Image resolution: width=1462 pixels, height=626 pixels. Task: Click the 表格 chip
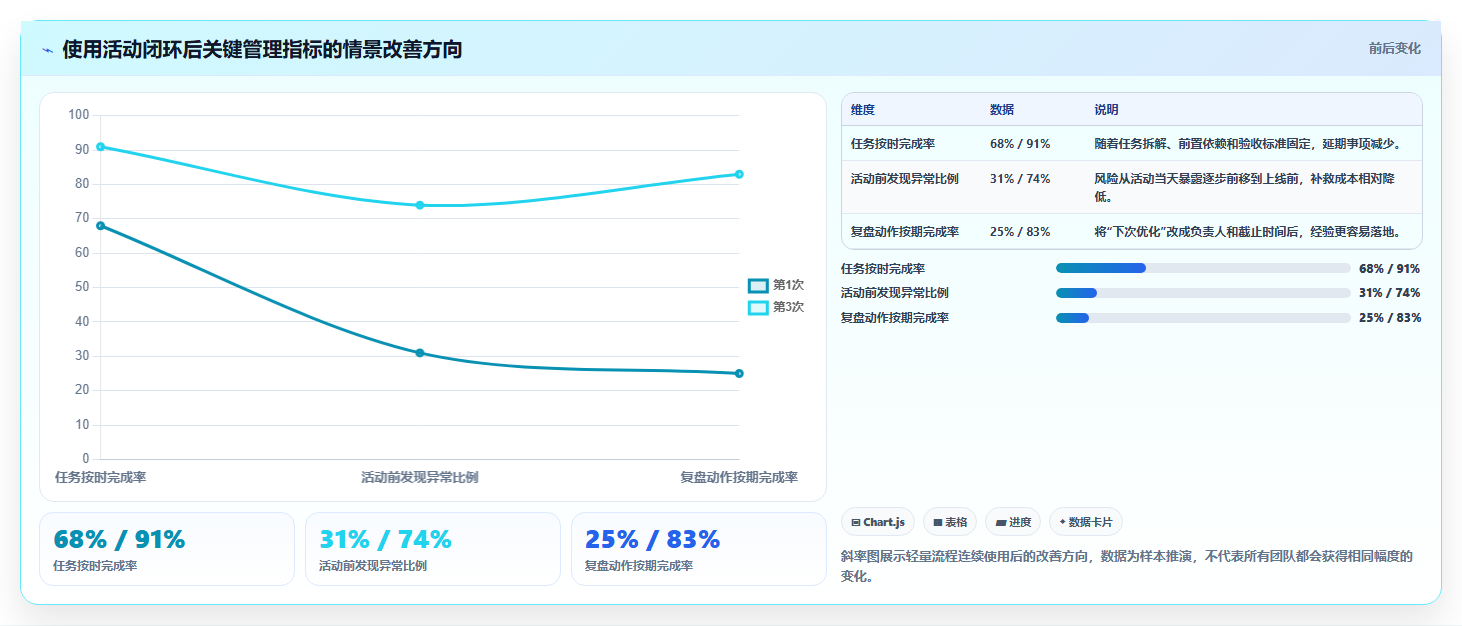click(950, 522)
